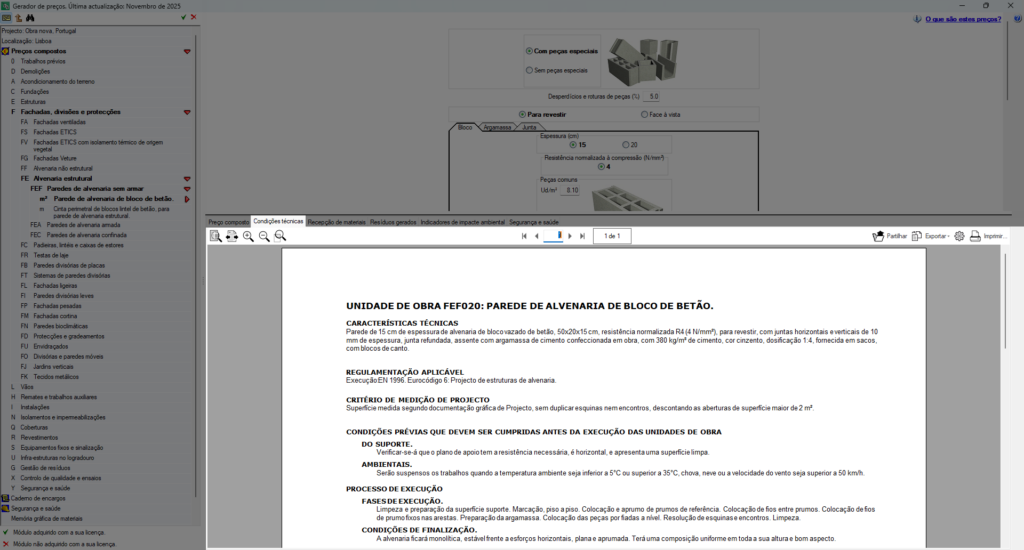Viewport: 1024px width, 550px height.
Task: Expand the 'Paredes de alvenaria confinada' node
Action: click(86, 235)
